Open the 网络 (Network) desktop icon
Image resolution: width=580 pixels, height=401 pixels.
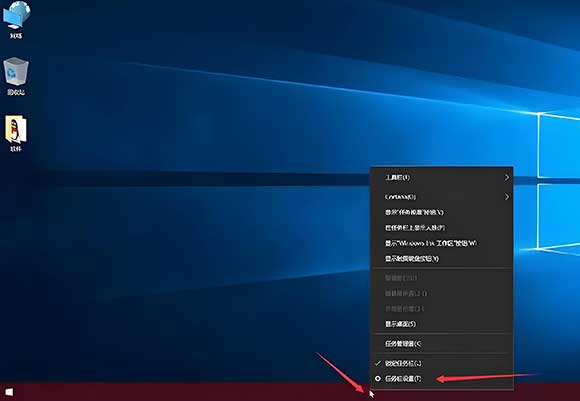(16, 20)
